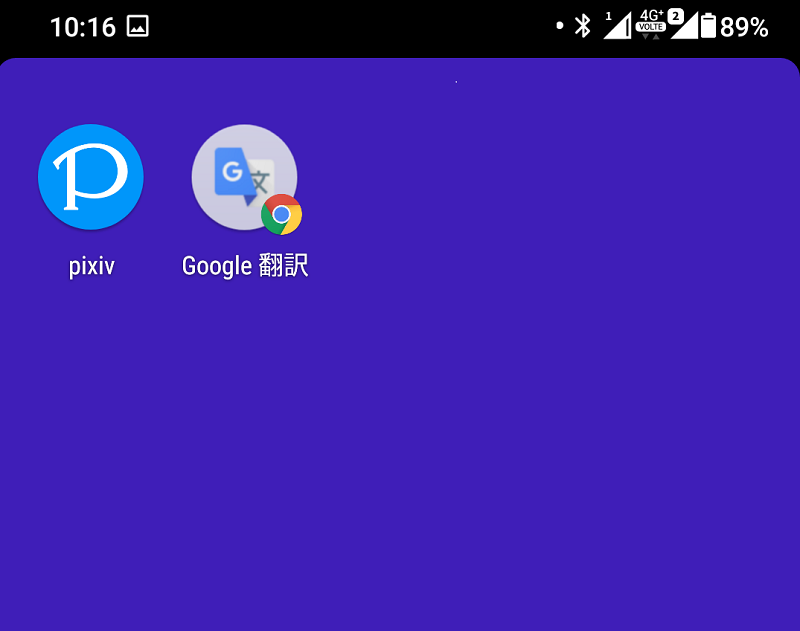Tap the Chrome badge on Google 翻訳
Screen dimensions: 800x631
tap(281, 214)
